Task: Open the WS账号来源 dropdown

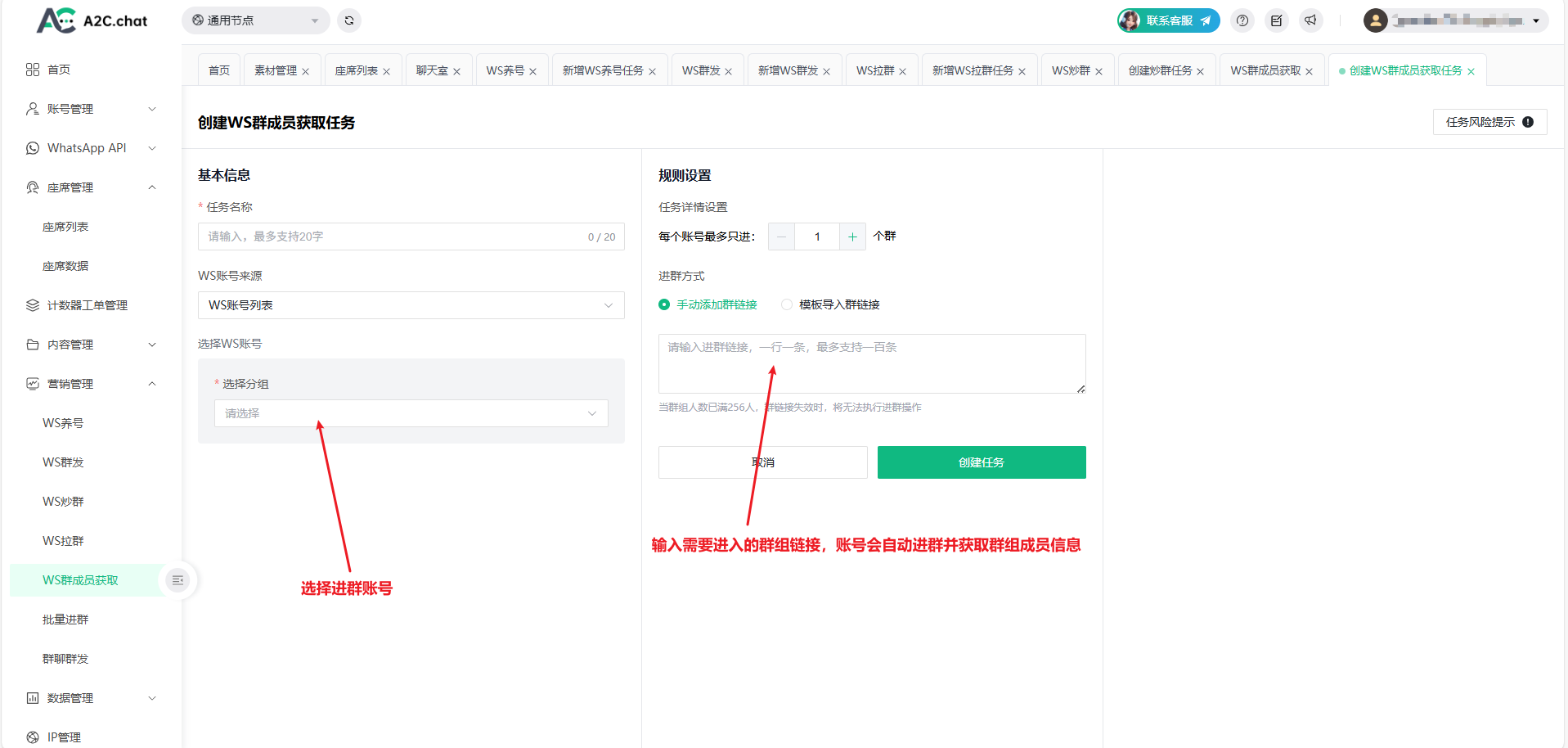Action: 411,305
